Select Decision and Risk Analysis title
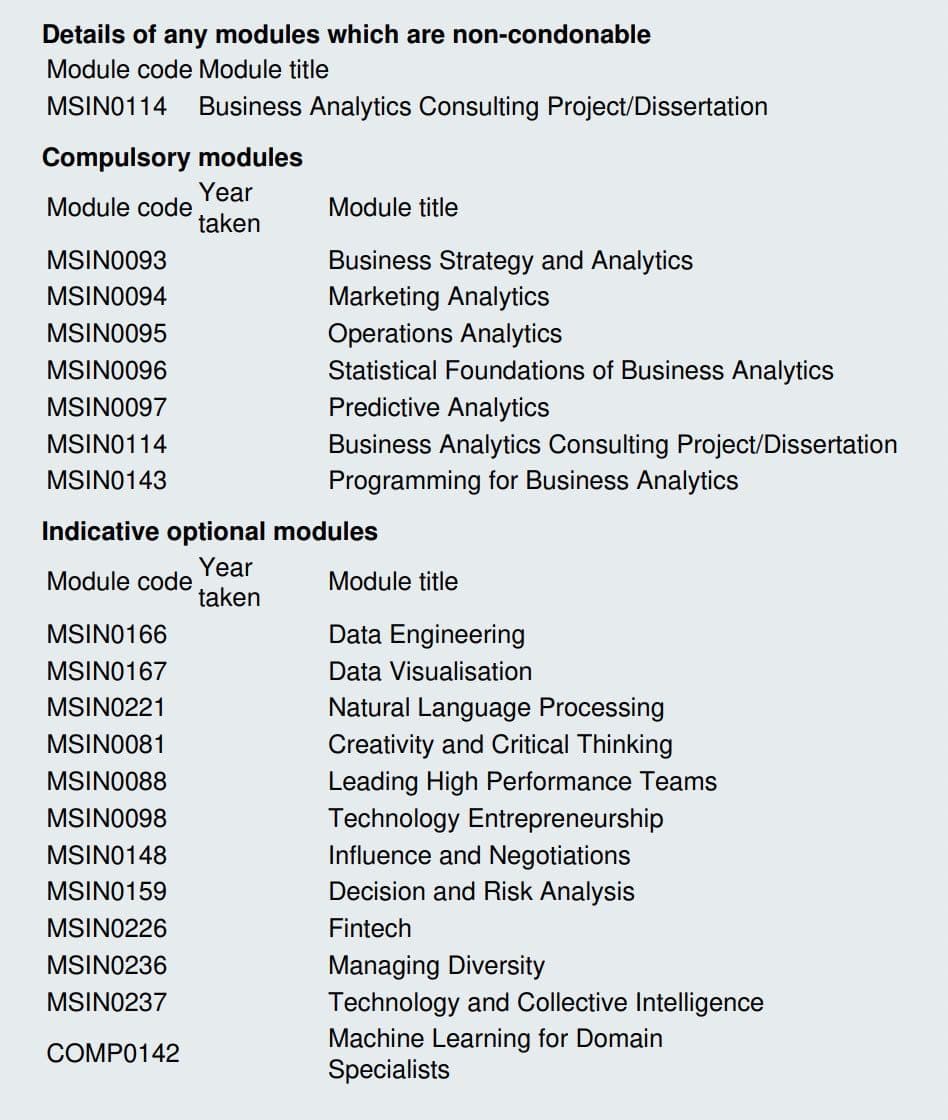This screenshot has height=1120, width=948. (481, 892)
